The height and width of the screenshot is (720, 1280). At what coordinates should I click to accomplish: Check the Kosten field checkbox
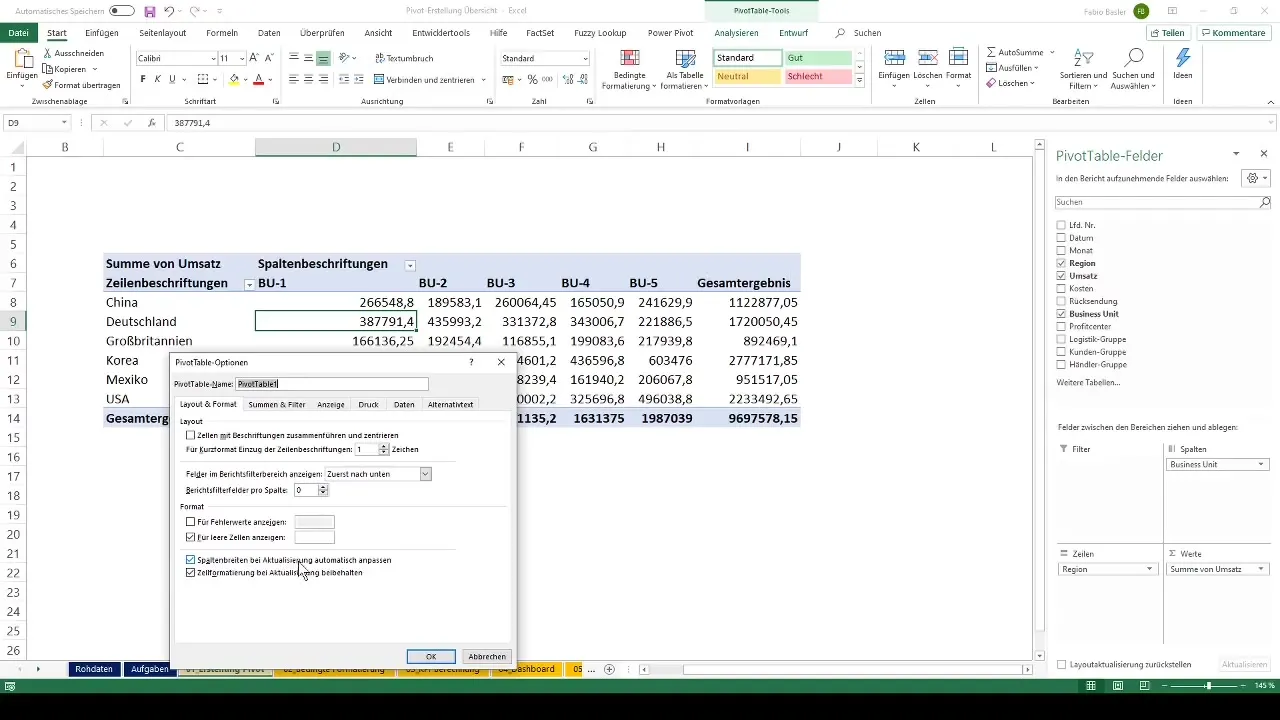[1061, 288]
